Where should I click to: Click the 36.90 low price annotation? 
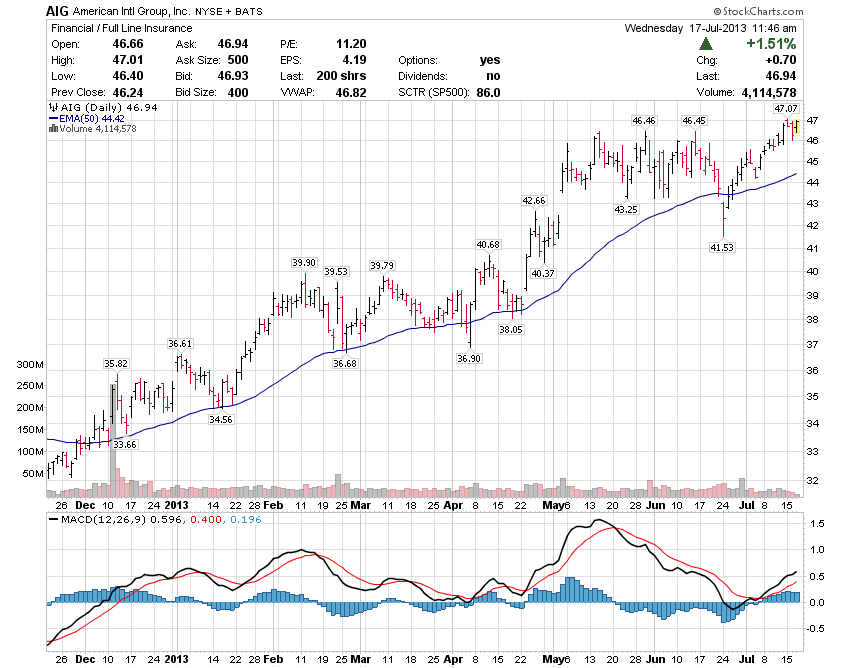tap(468, 358)
